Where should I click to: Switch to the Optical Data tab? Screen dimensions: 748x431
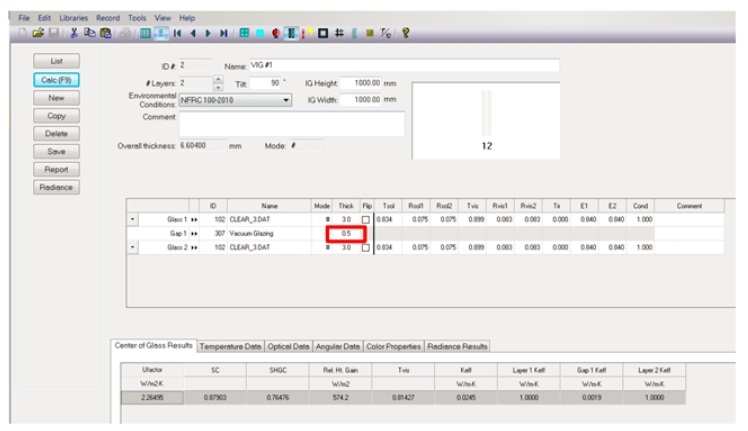tap(288, 346)
